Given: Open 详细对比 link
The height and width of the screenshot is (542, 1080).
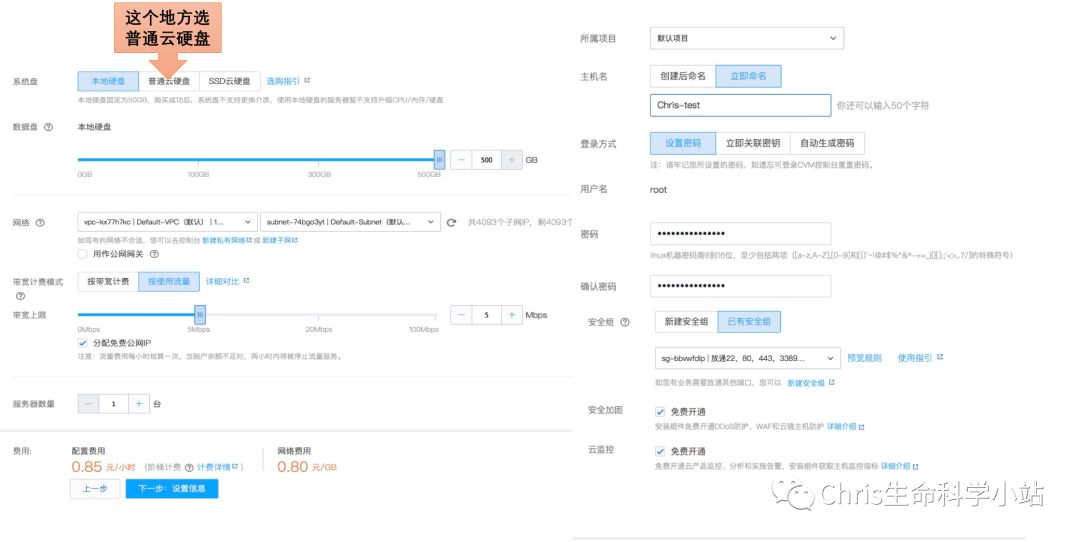Looking at the screenshot, I should [227, 281].
